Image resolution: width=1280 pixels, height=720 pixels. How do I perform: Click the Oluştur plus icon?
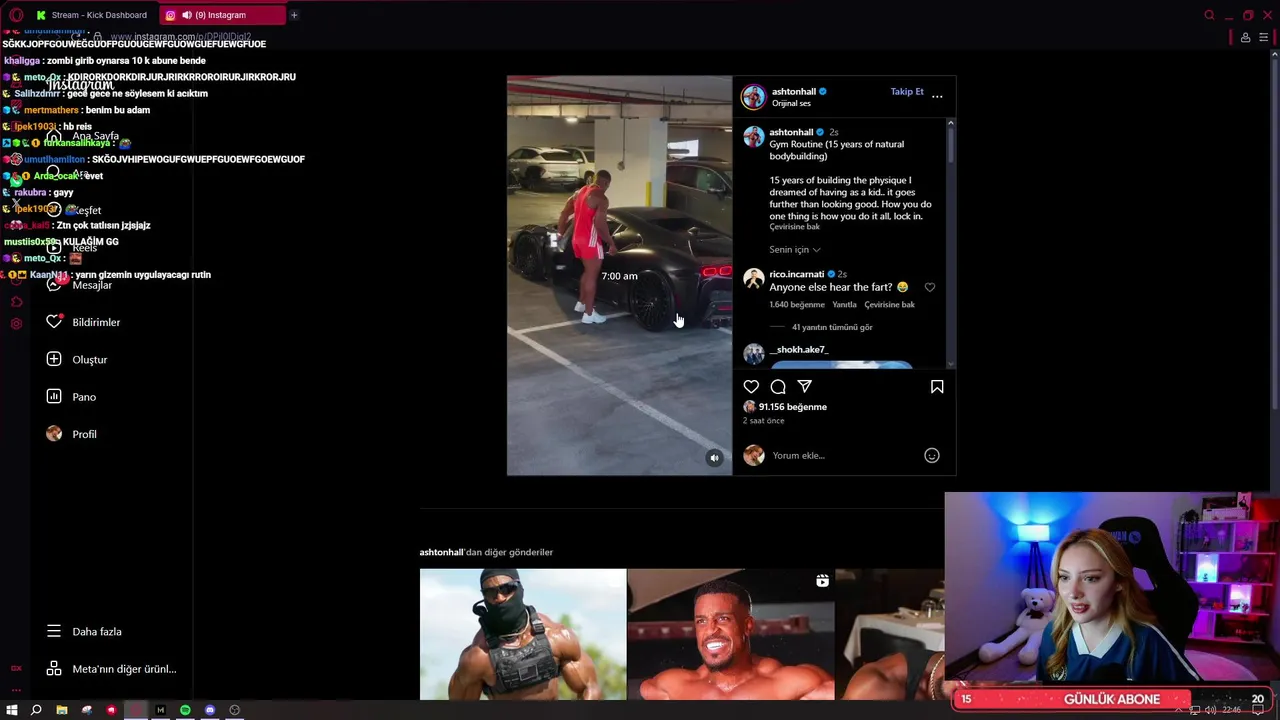(54, 359)
